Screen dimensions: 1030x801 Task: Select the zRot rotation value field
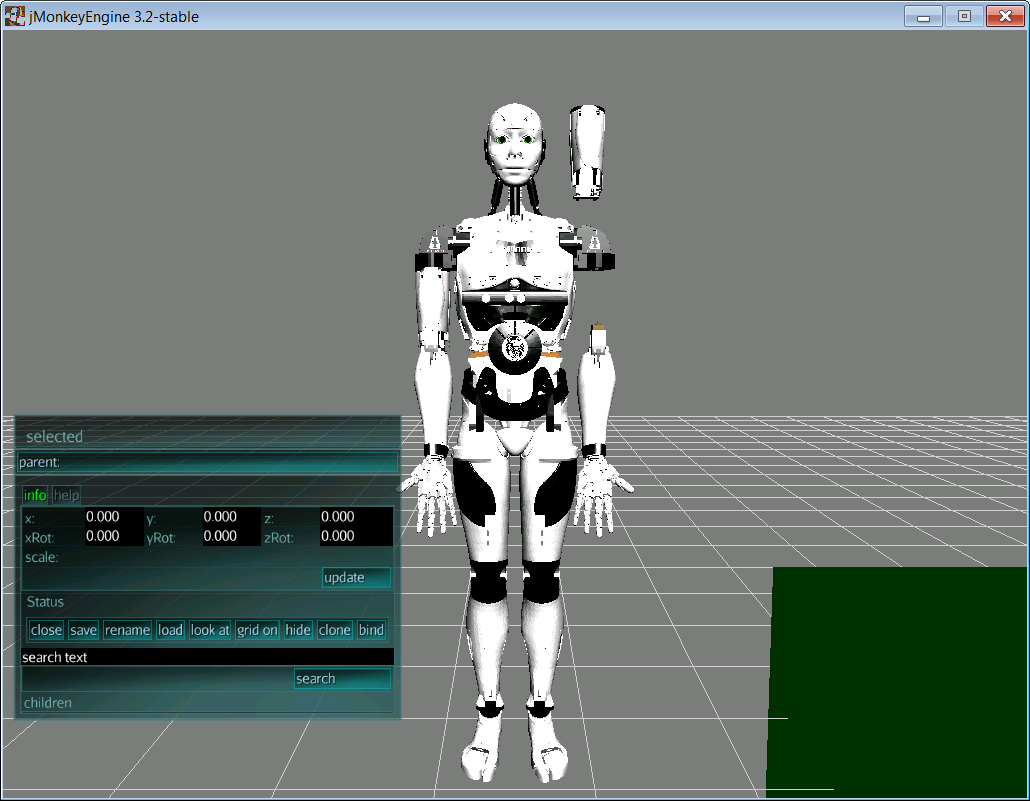[x=355, y=536]
